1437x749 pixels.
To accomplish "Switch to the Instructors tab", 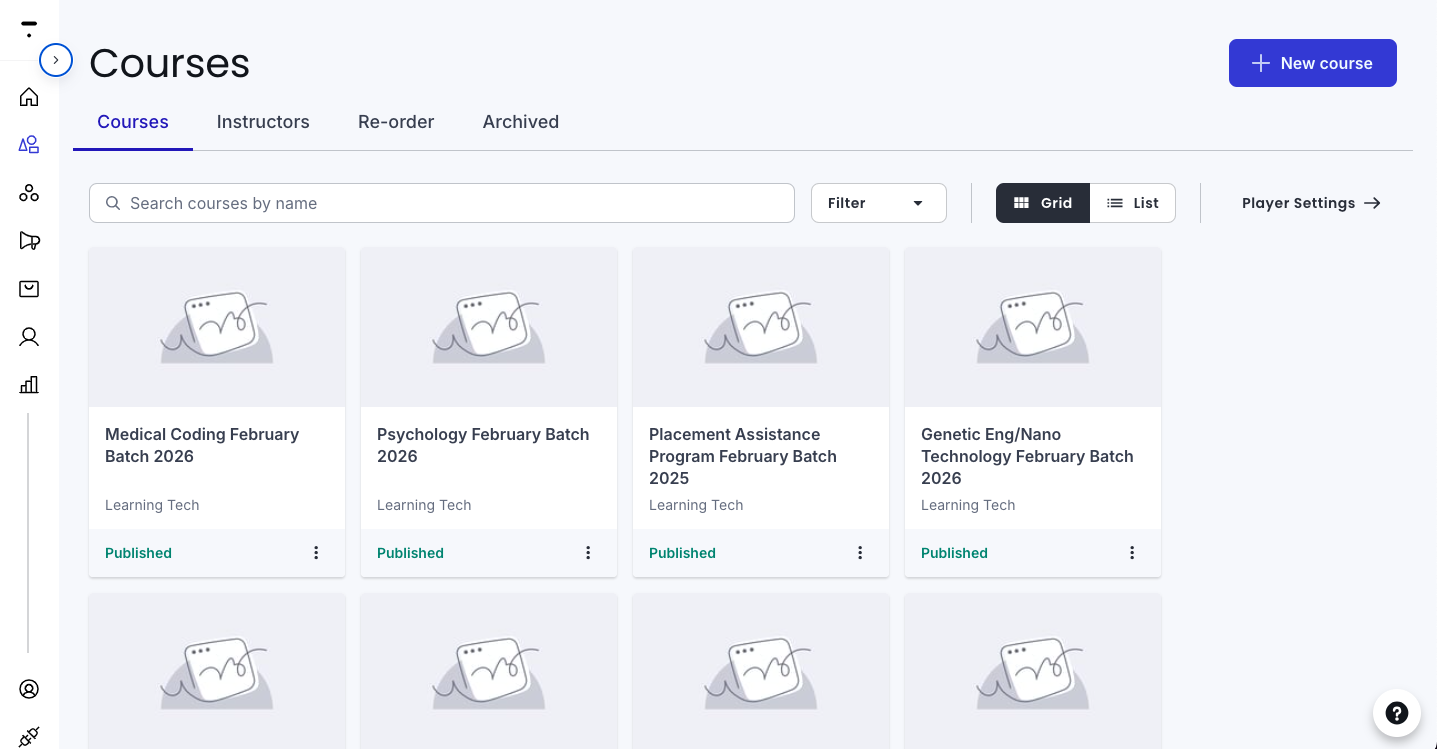I will point(263,121).
